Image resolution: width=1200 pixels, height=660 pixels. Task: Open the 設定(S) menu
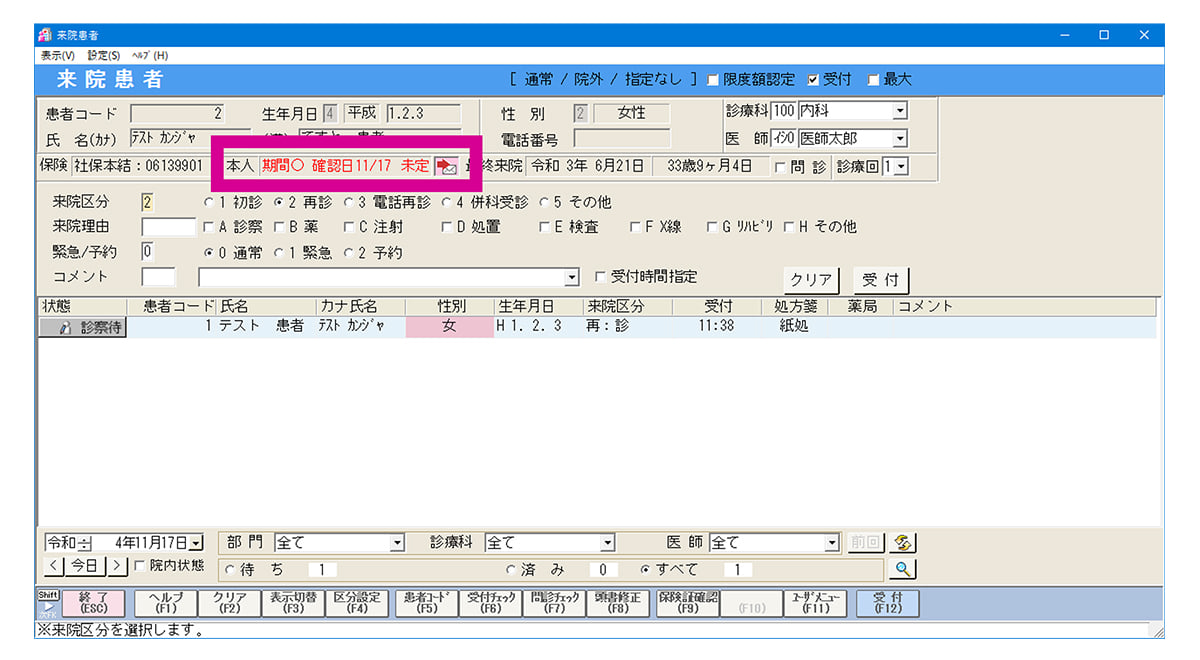point(103,55)
